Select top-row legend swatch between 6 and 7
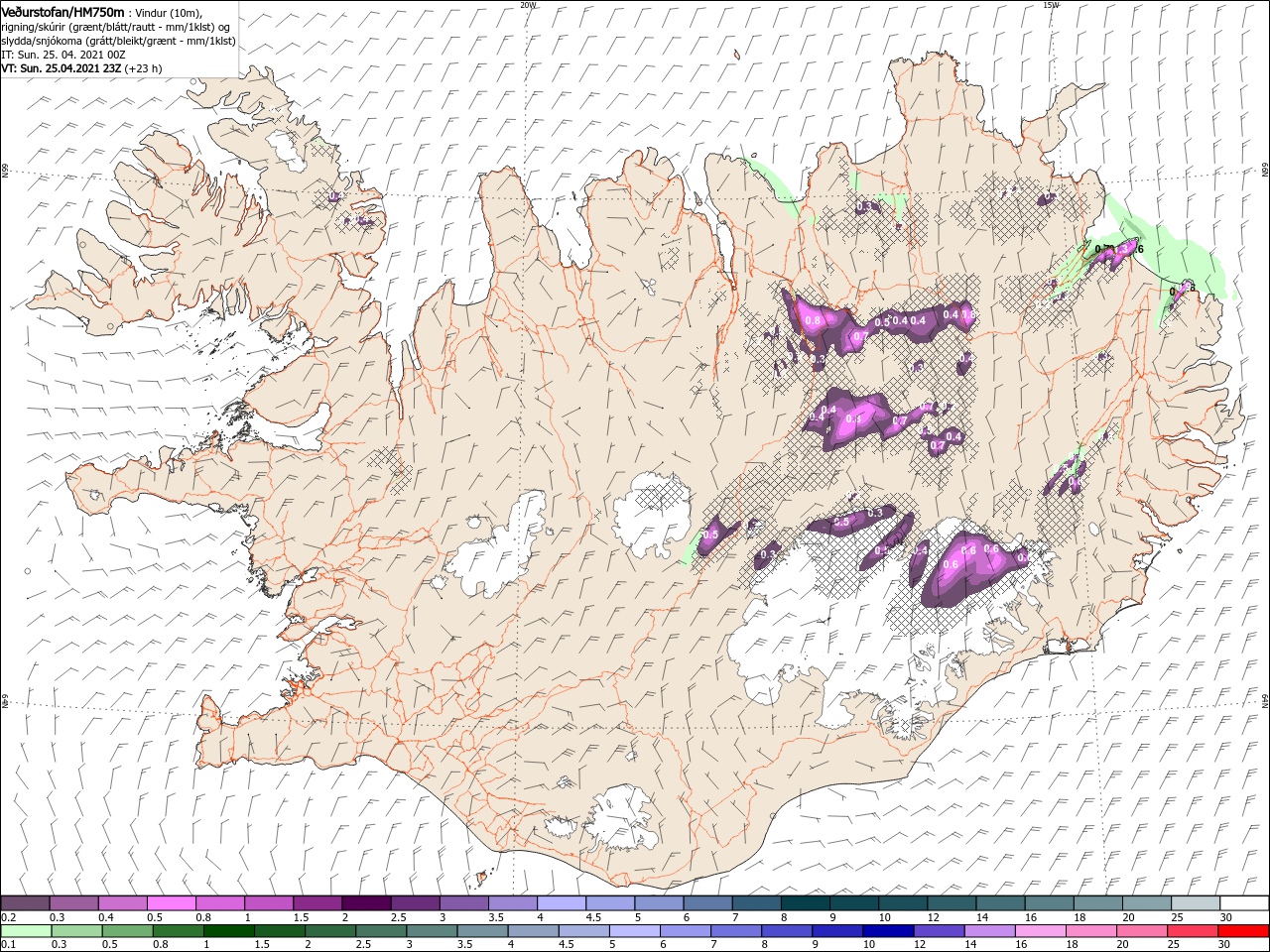Viewport: 1270px width, 952px height. (x=707, y=903)
